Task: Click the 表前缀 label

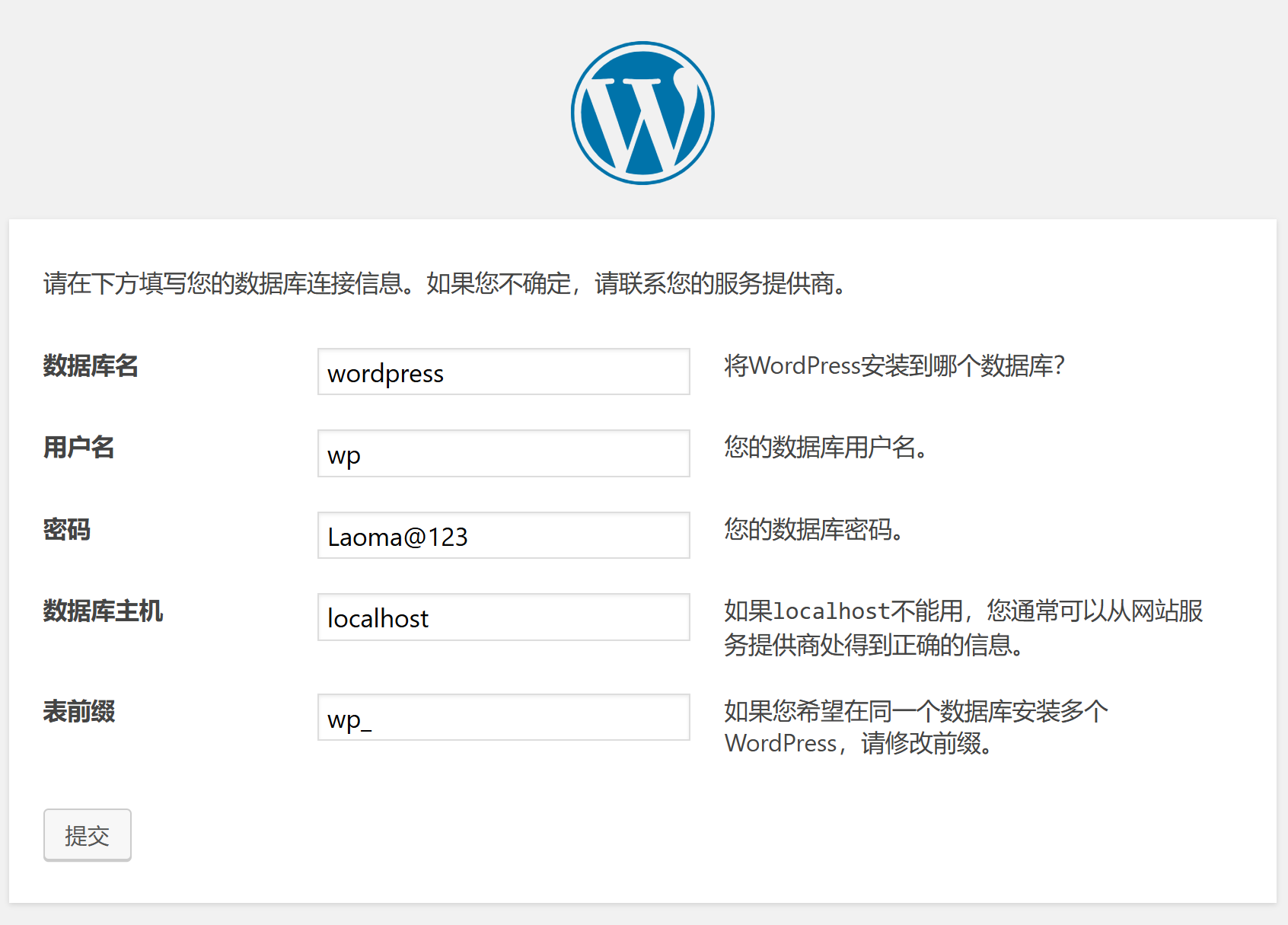Action: coord(78,712)
